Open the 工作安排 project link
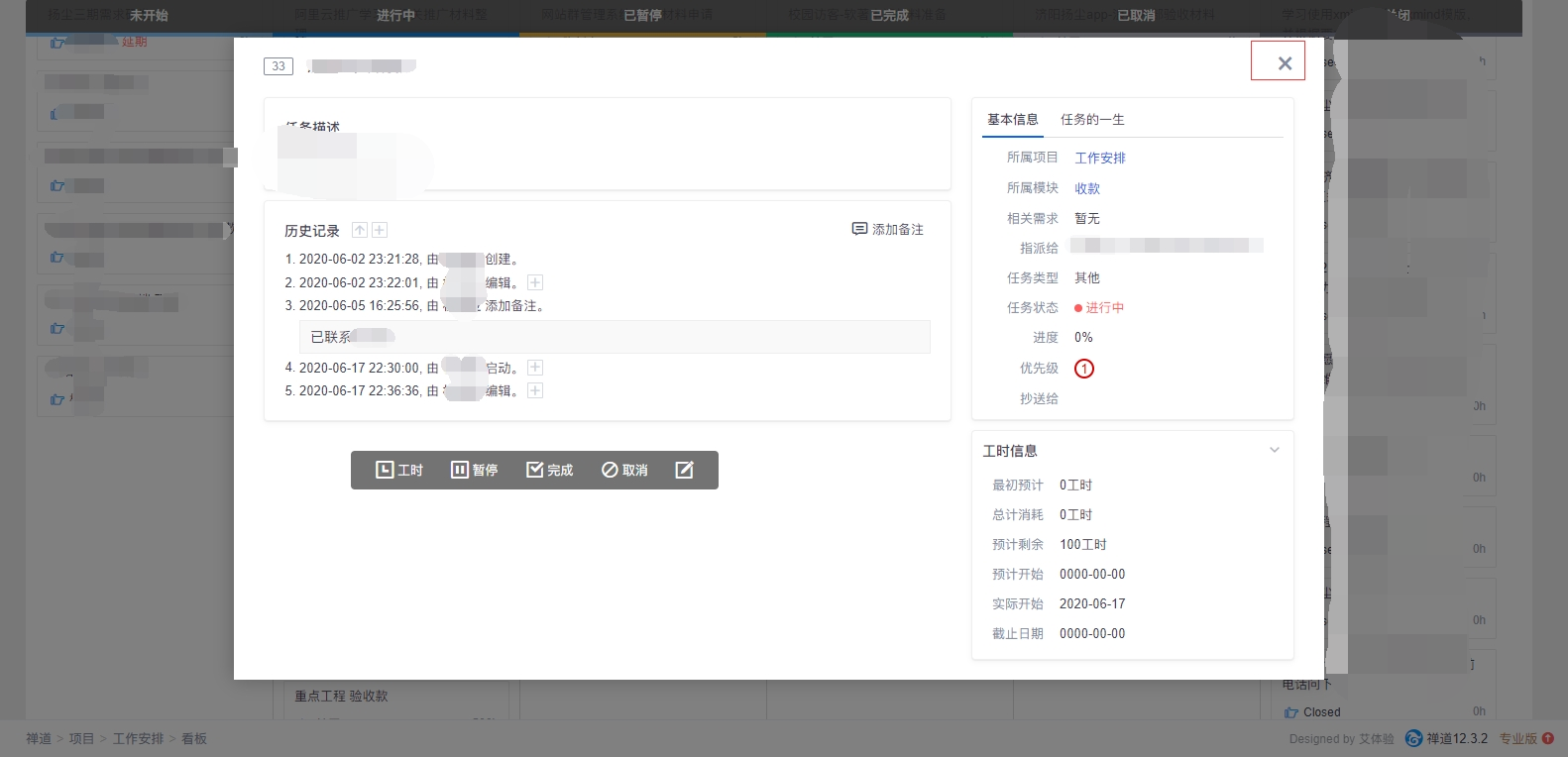 click(x=1100, y=158)
